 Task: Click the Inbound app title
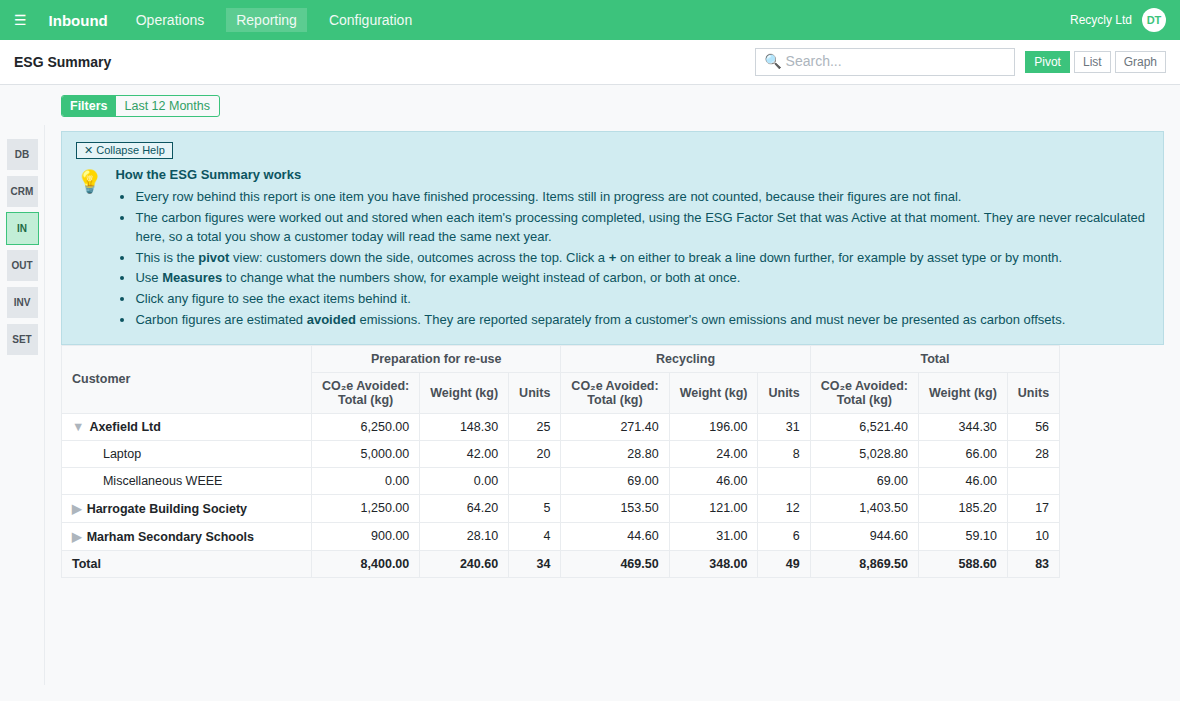(x=78, y=20)
